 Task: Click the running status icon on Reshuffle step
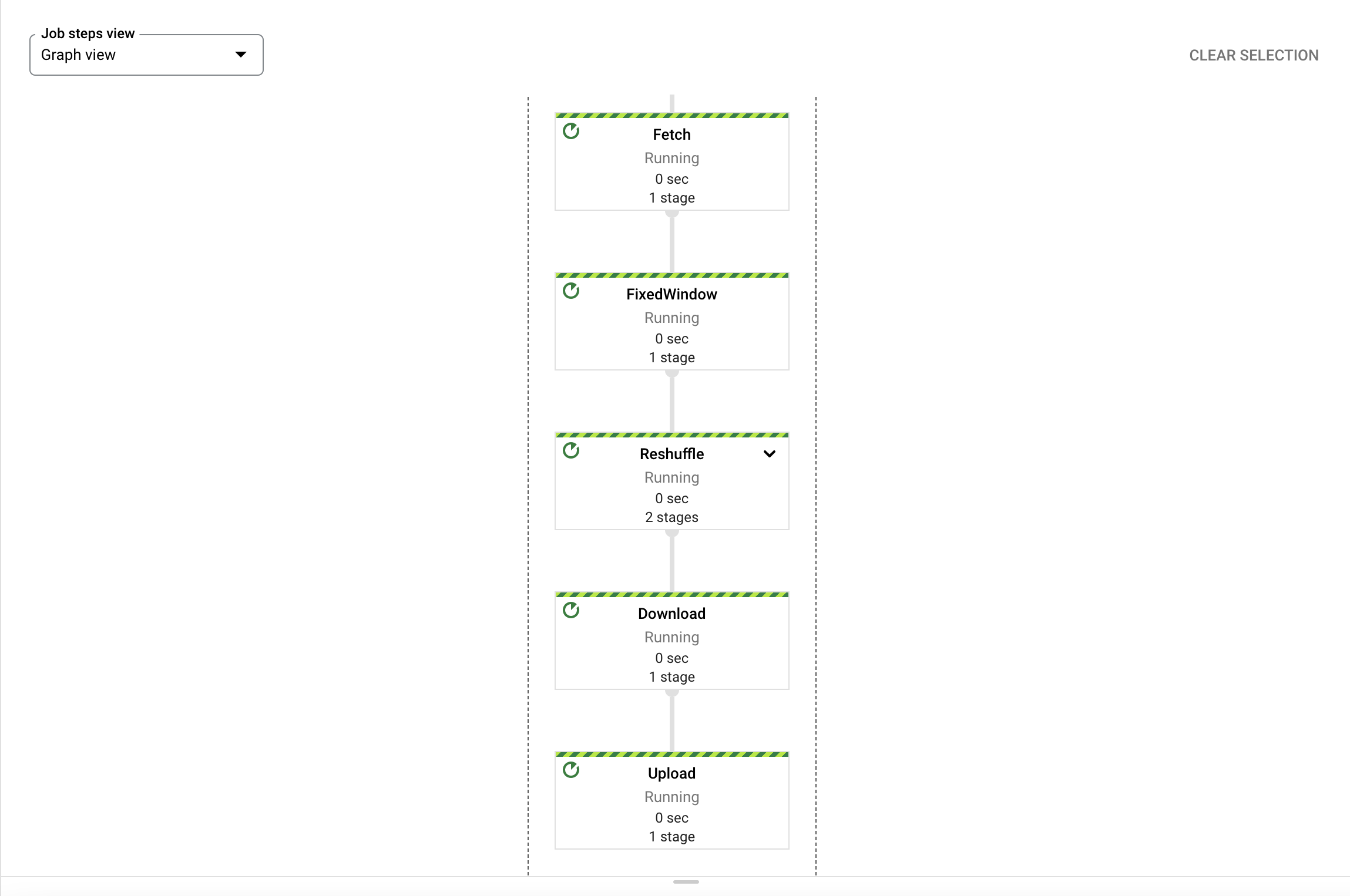tap(572, 450)
